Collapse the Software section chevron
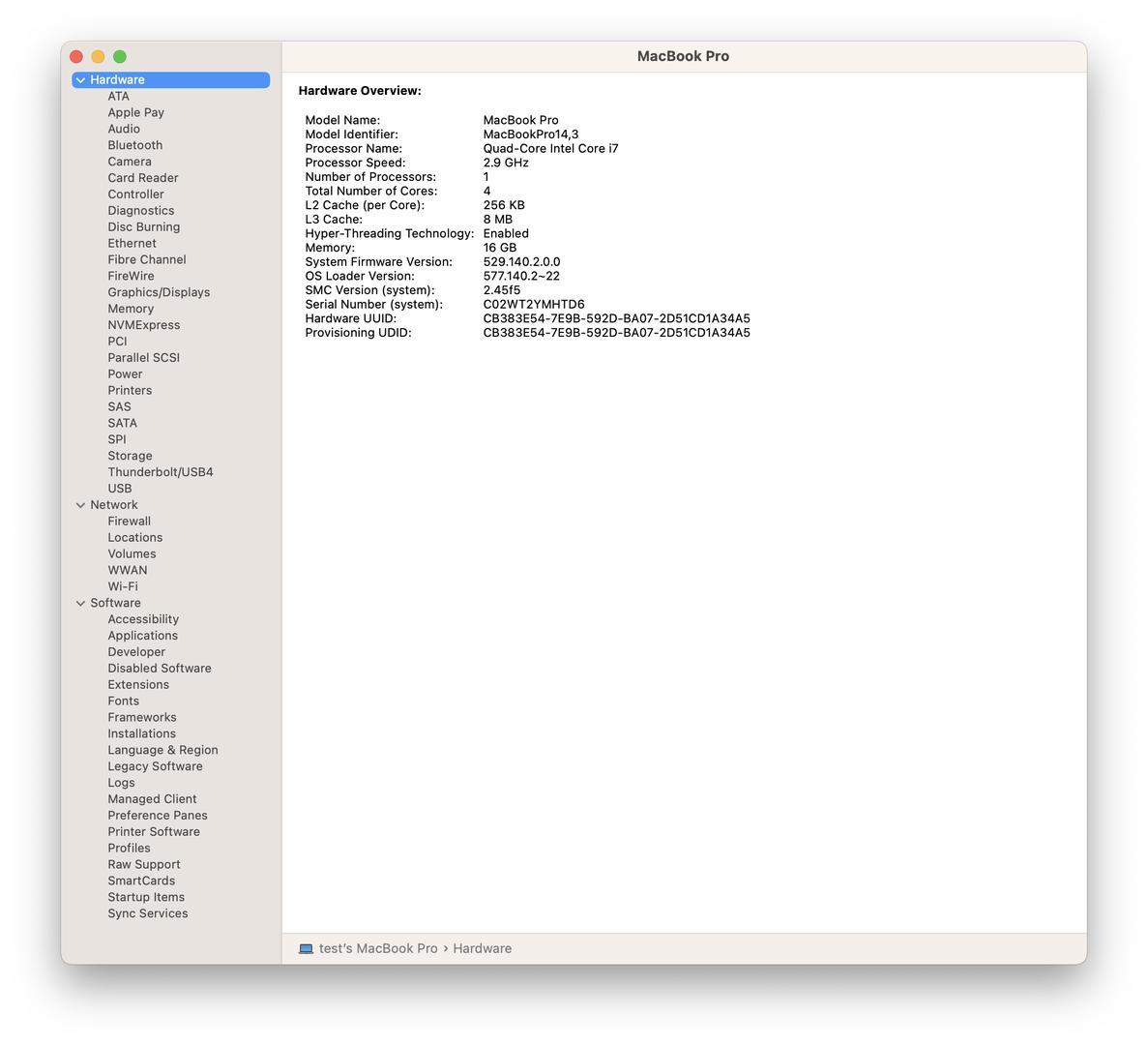Image resolution: width=1148 pixels, height=1045 pixels. click(x=80, y=604)
